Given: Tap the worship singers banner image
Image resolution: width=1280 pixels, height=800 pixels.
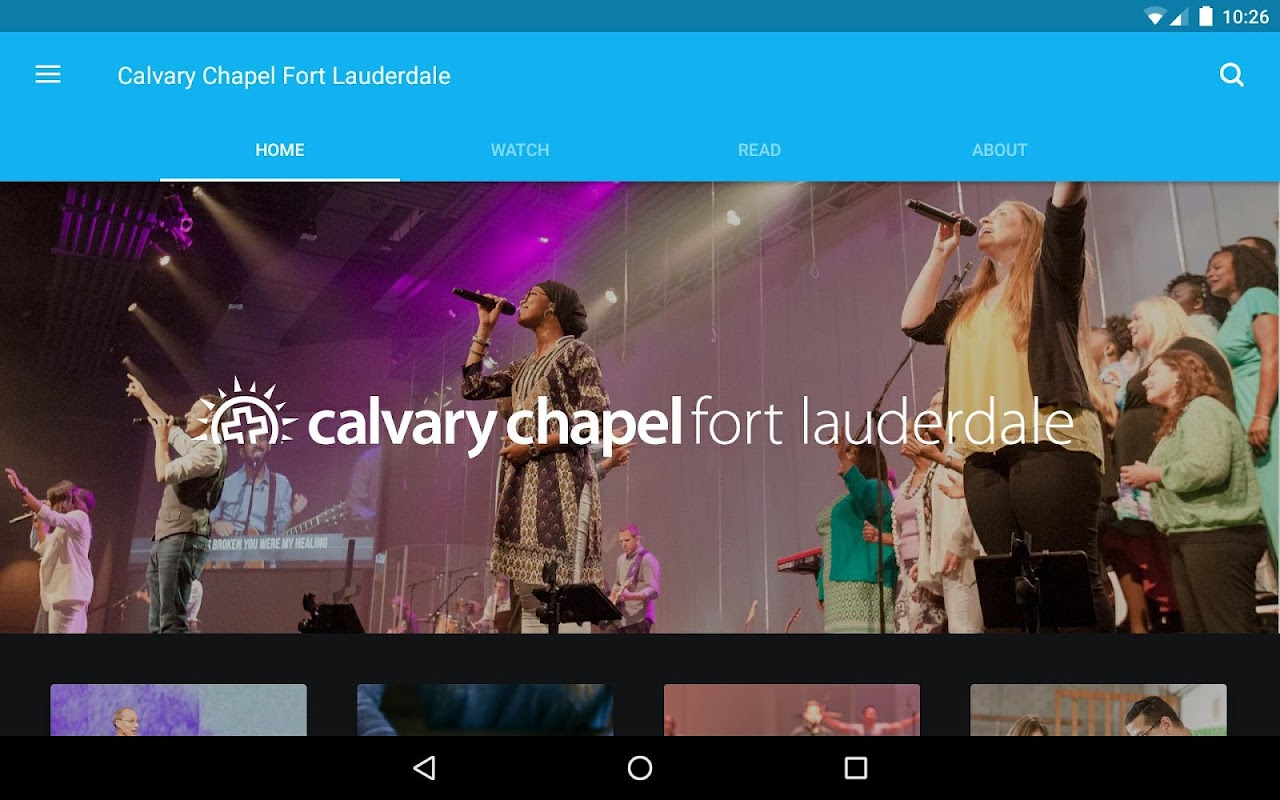Looking at the screenshot, I should point(640,407).
